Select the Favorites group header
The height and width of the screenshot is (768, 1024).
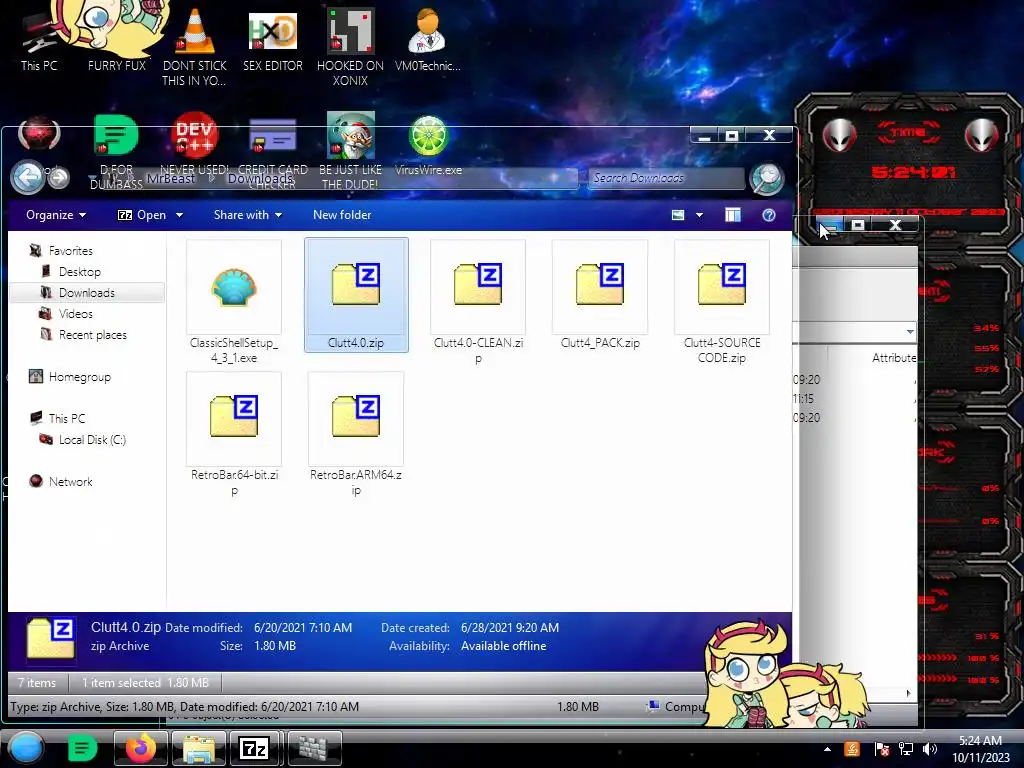71,251
